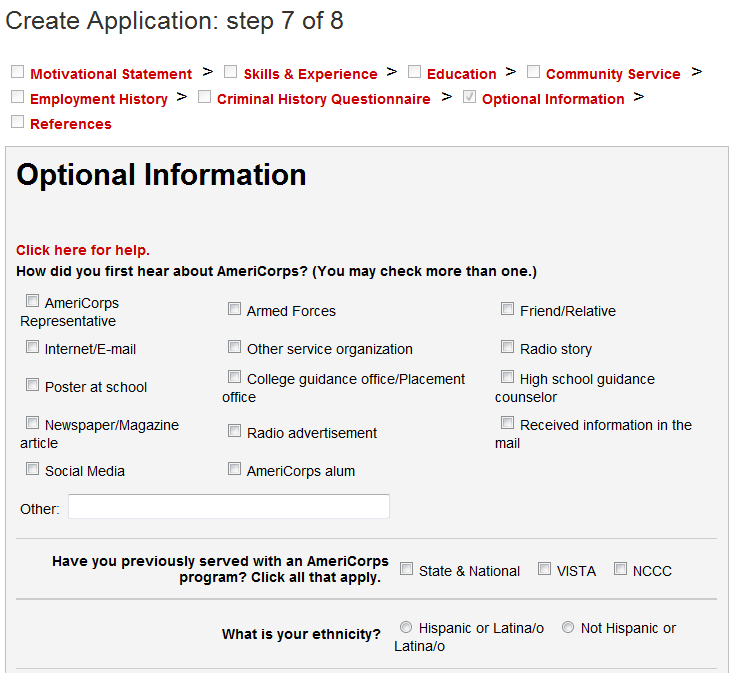The height and width of the screenshot is (673, 735).
Task: Select Not Hispanic or Latina/o radio option
Action: click(568, 627)
